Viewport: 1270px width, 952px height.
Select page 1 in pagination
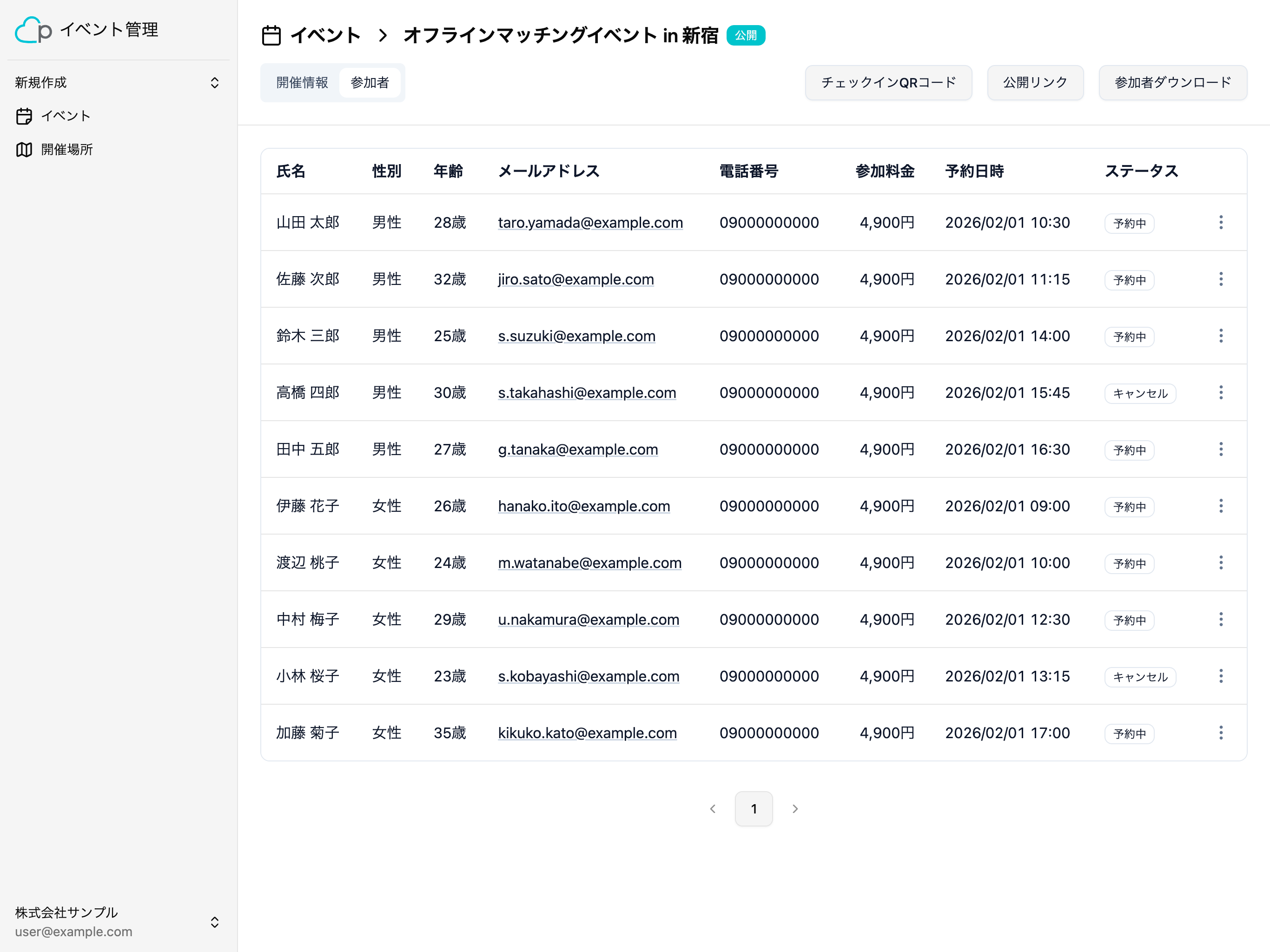coord(753,809)
